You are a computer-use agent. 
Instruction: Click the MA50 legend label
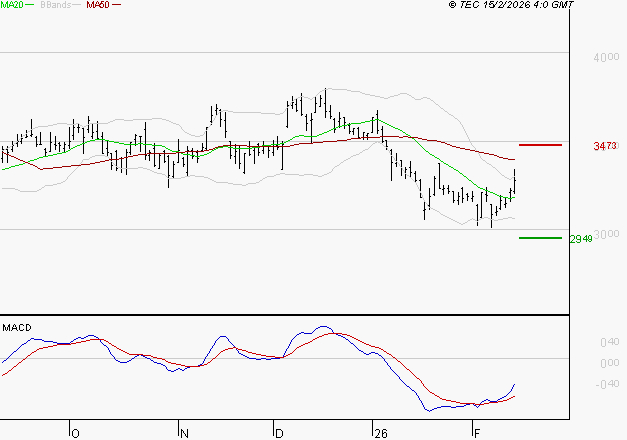pyautogui.click(x=98, y=5)
